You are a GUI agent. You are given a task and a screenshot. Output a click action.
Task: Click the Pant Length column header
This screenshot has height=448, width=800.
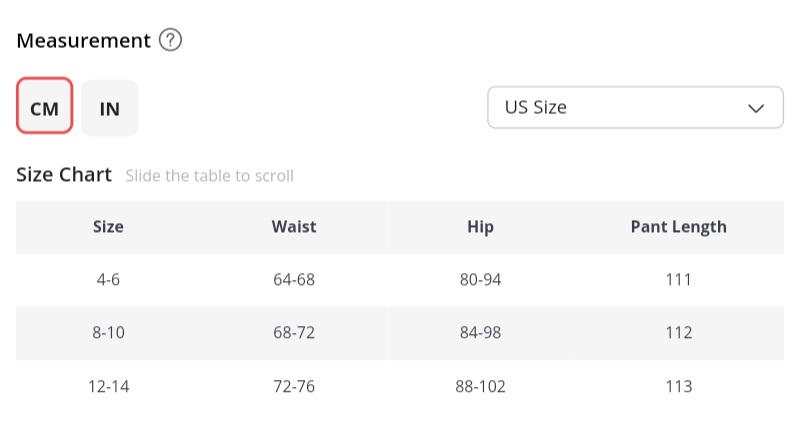[x=678, y=226]
